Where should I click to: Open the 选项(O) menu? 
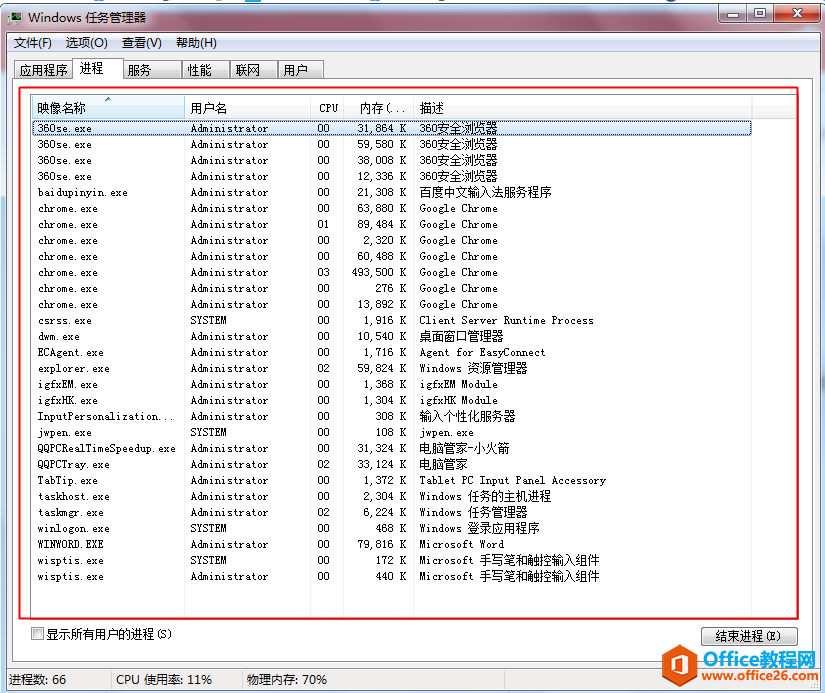86,43
